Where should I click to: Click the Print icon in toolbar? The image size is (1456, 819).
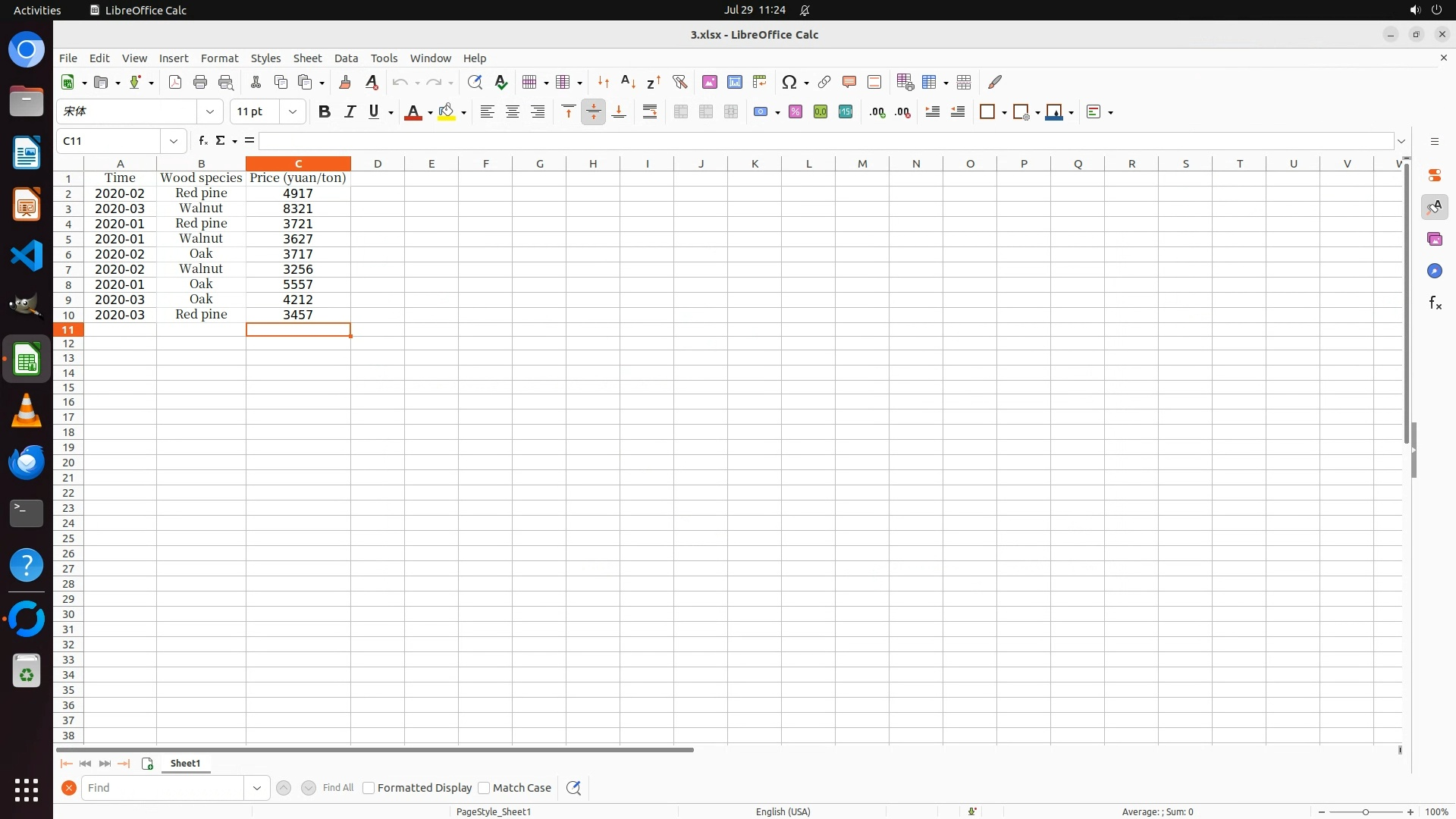click(200, 82)
